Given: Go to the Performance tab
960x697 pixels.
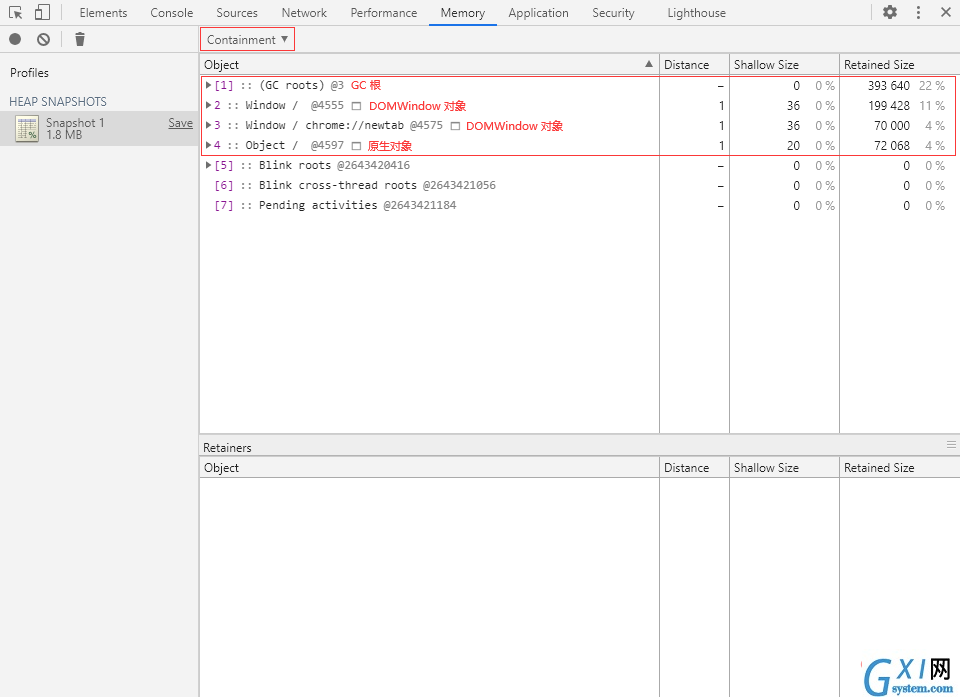Looking at the screenshot, I should [384, 13].
